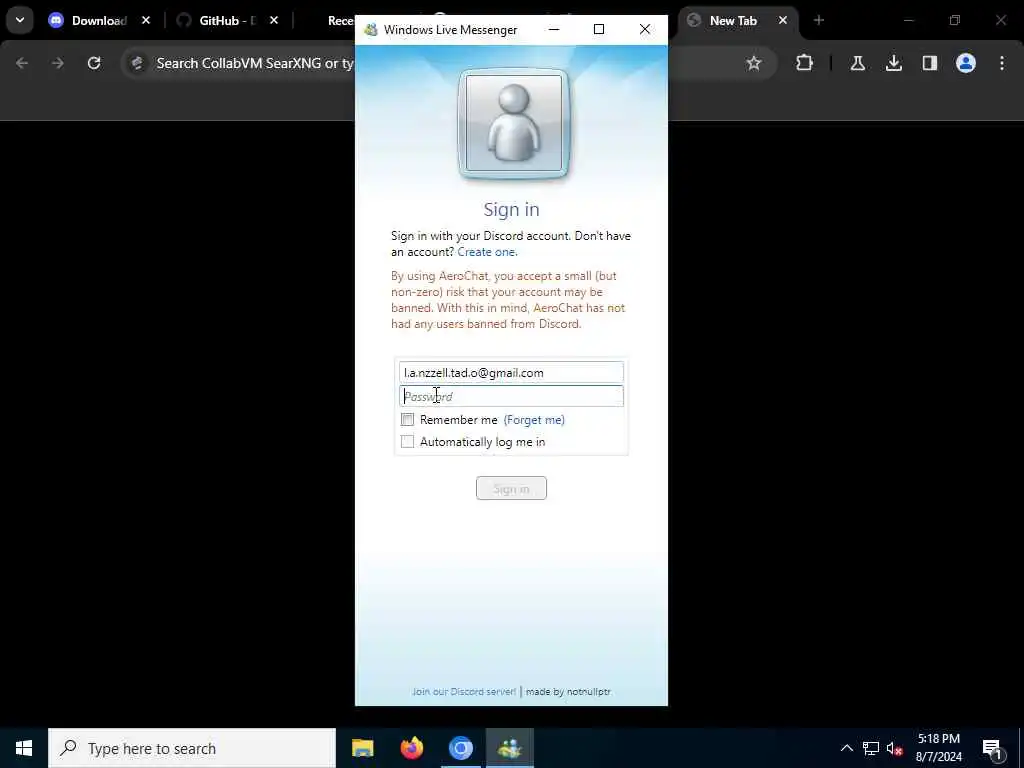Open the browser tab search dropdown arrow
Image resolution: width=1024 pixels, height=768 pixels.
pyautogui.click(x=20, y=20)
